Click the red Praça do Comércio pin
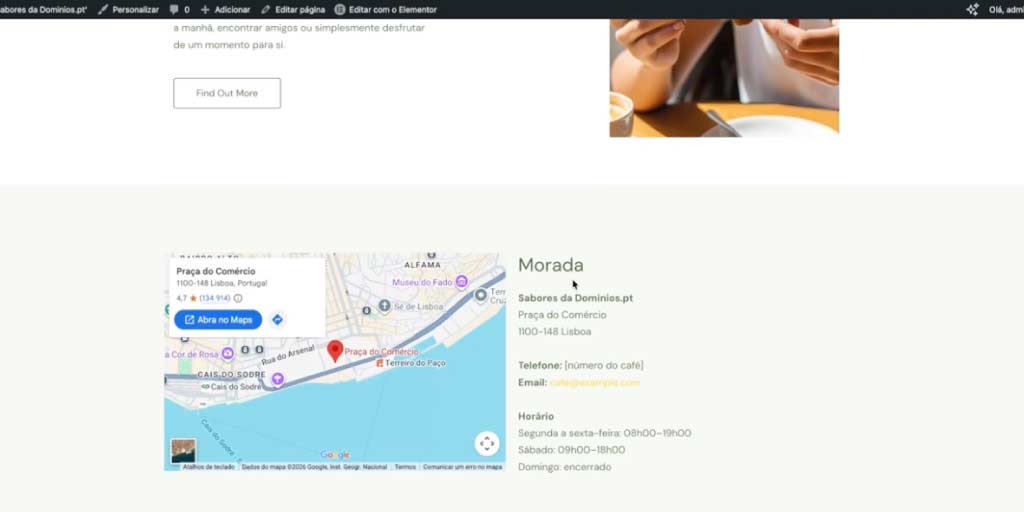The image size is (1024, 512). [335, 351]
